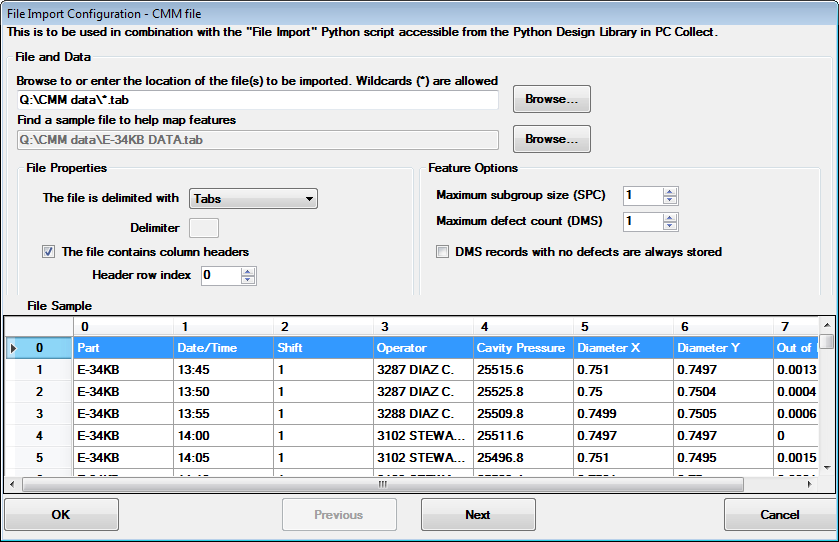
Task: Decrement the header row index
Action: point(248,280)
